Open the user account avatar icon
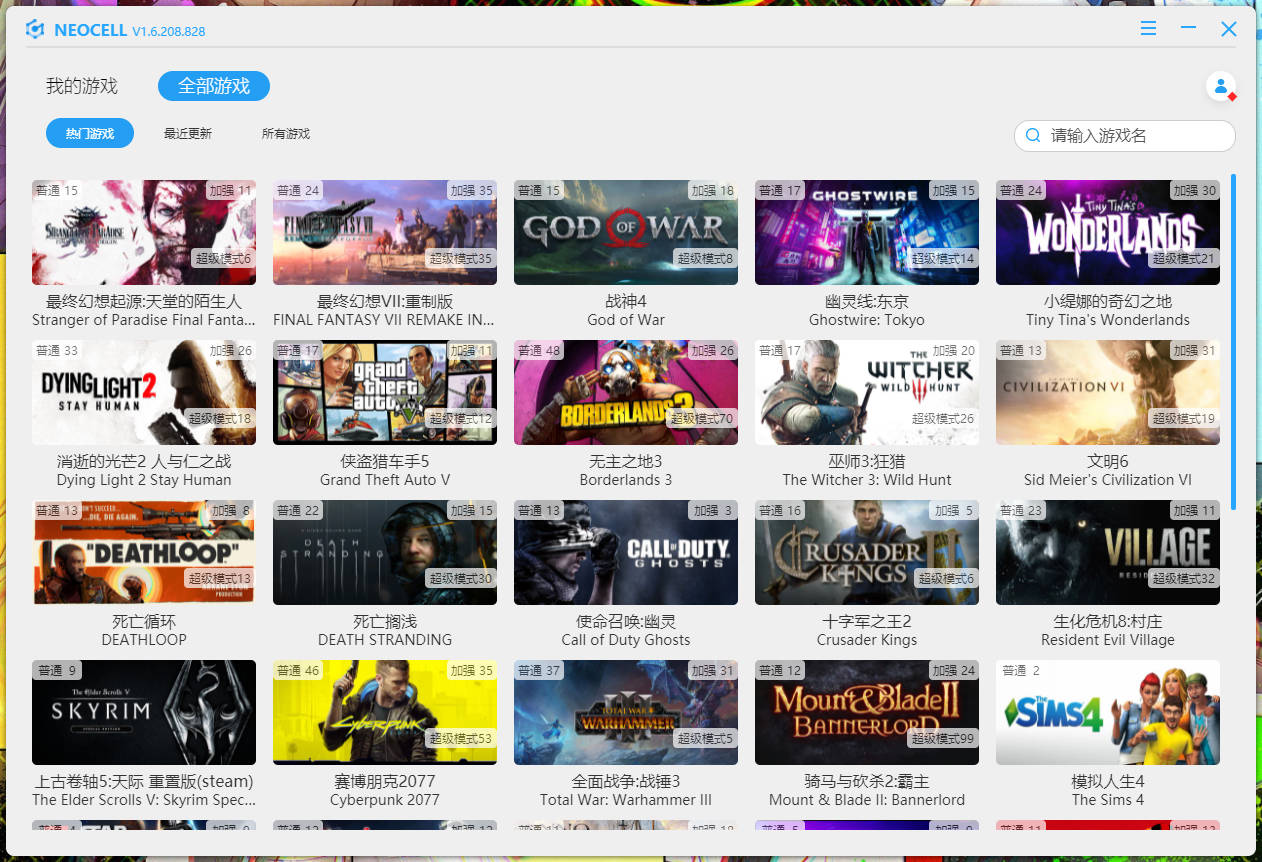Image resolution: width=1262 pixels, height=862 pixels. click(1220, 87)
